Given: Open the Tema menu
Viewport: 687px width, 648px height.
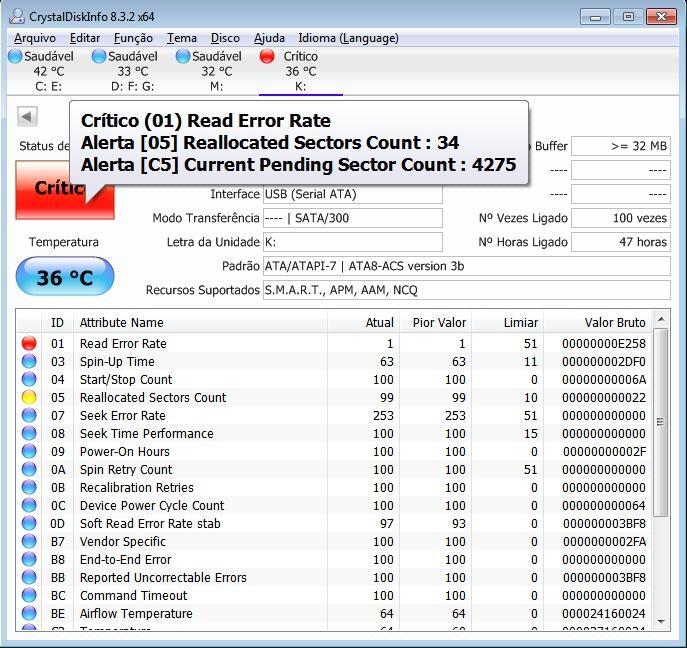Looking at the screenshot, I should point(181,38).
